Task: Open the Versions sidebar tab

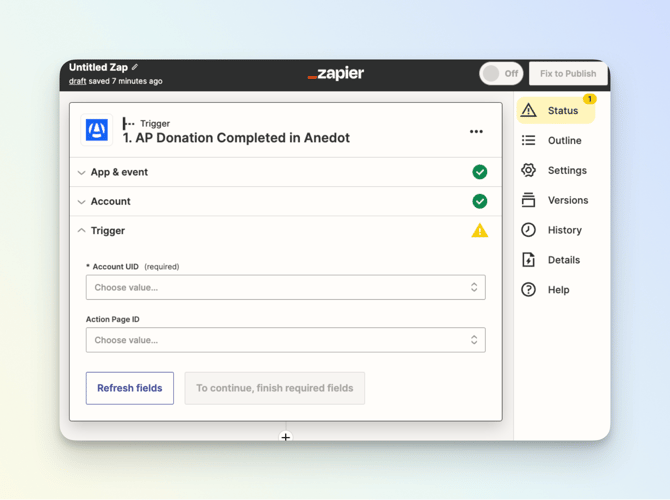Action: tap(555, 200)
